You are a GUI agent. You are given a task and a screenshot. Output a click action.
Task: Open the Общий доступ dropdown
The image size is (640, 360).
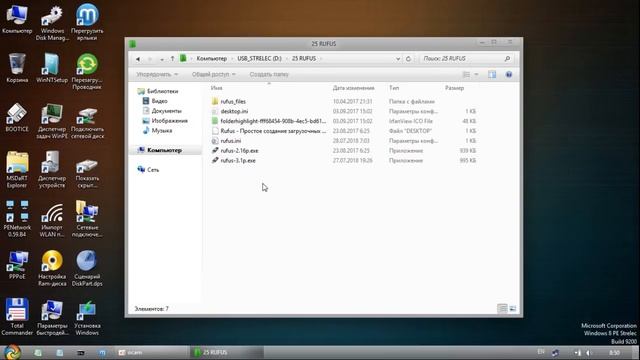213,74
